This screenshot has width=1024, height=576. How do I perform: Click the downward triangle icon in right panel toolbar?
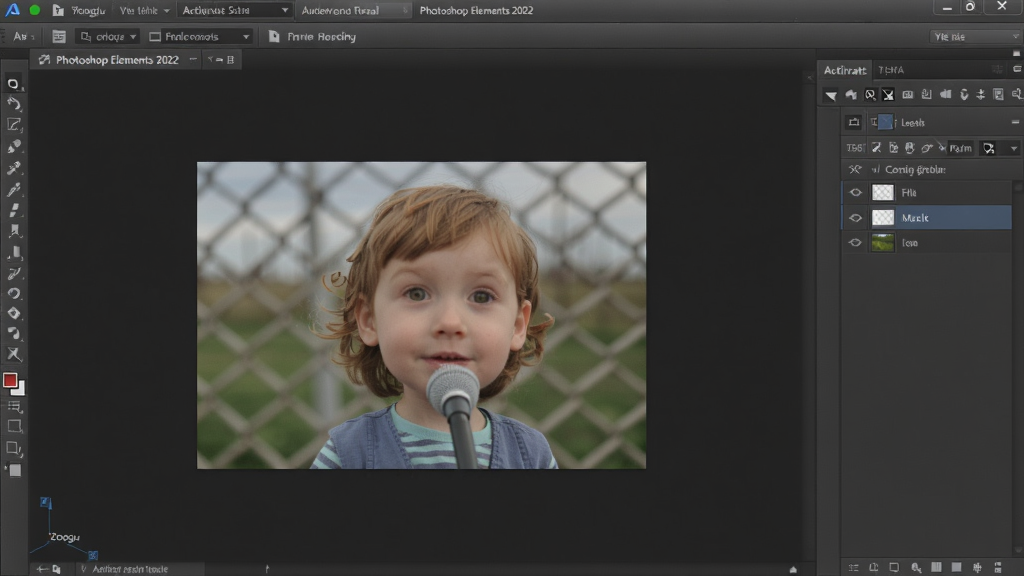tap(831, 95)
